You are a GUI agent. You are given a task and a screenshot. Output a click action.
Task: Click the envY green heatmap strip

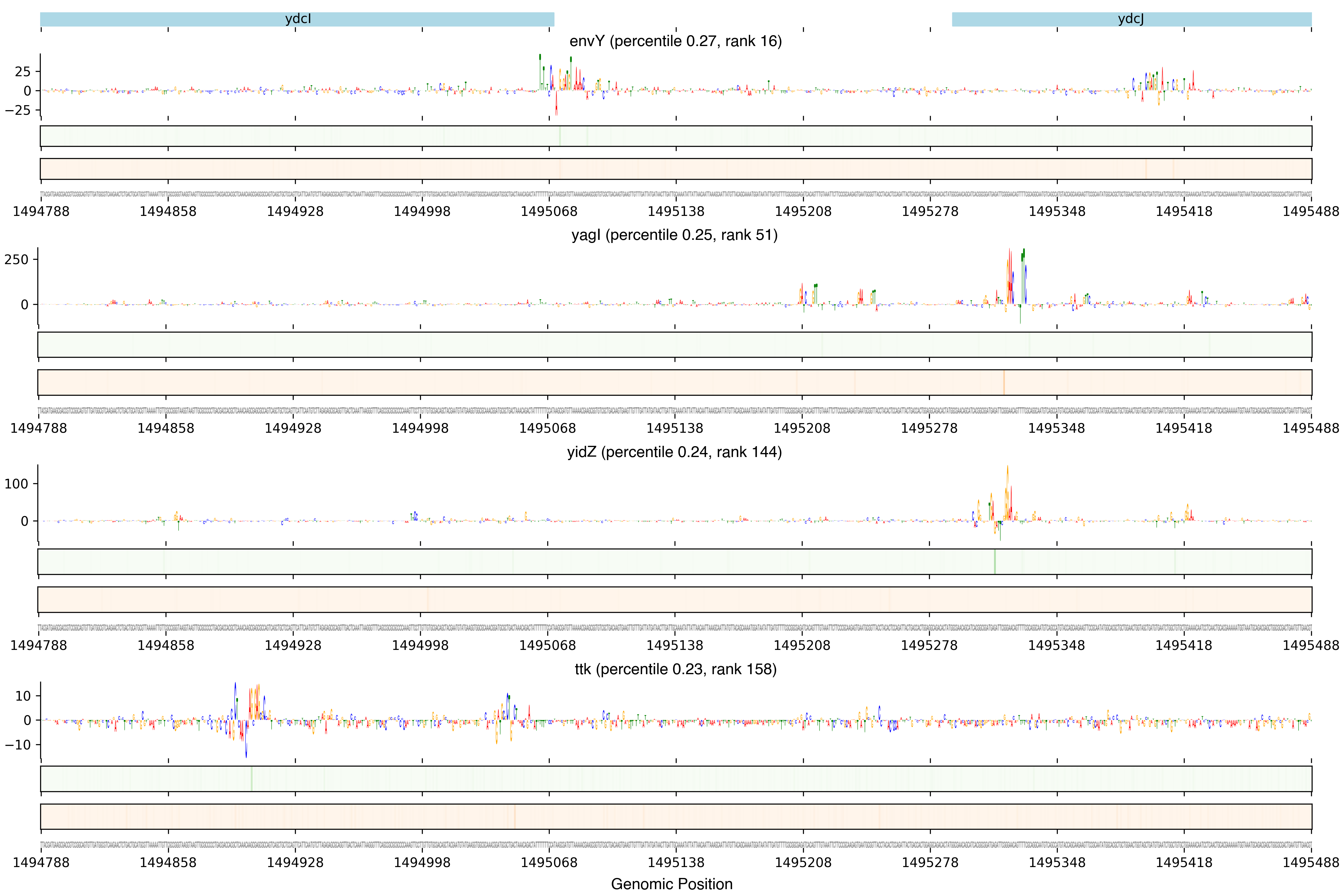[675, 136]
